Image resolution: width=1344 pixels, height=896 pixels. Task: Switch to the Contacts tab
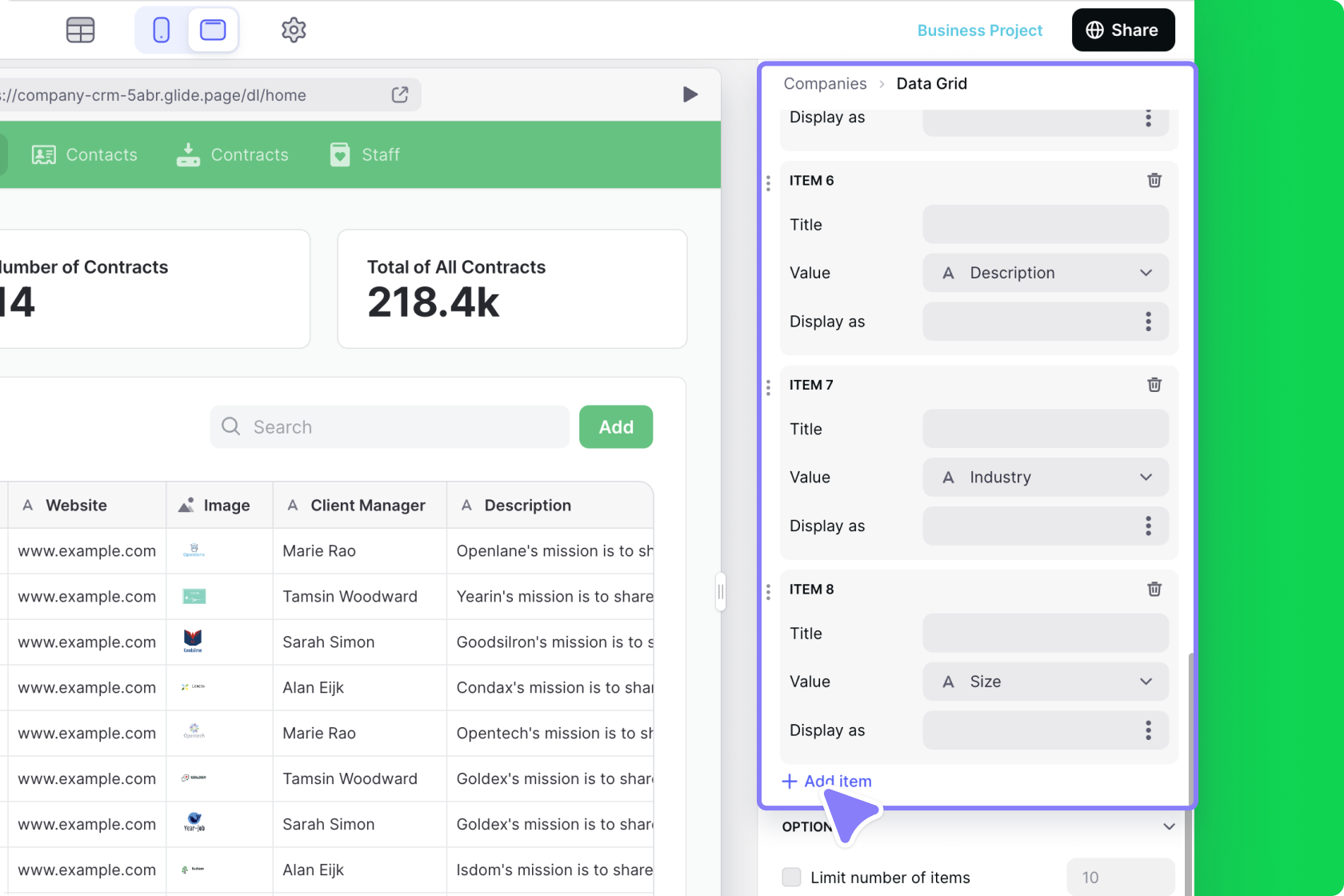point(85,154)
